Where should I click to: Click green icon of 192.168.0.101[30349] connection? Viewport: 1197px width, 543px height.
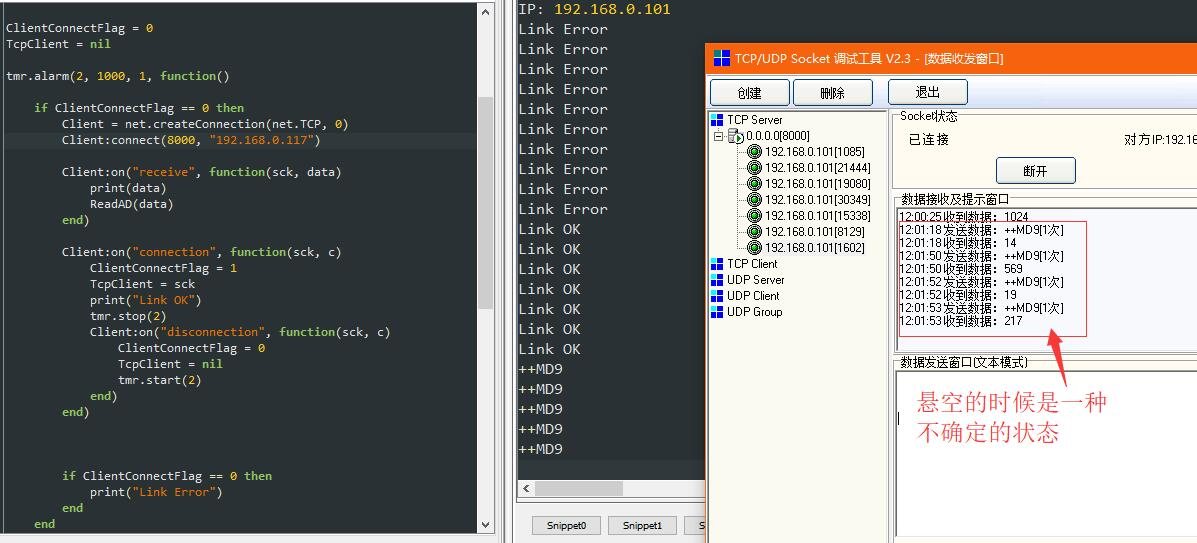pos(754,200)
